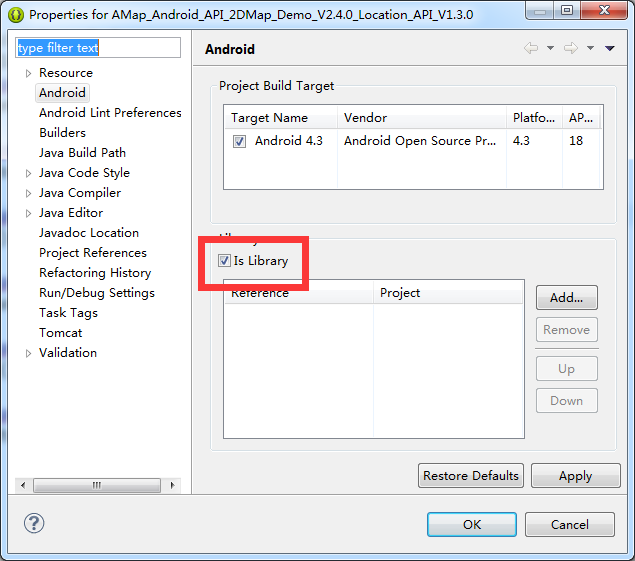
Task: Click the Eclipse icon in title bar
Action: 16,15
